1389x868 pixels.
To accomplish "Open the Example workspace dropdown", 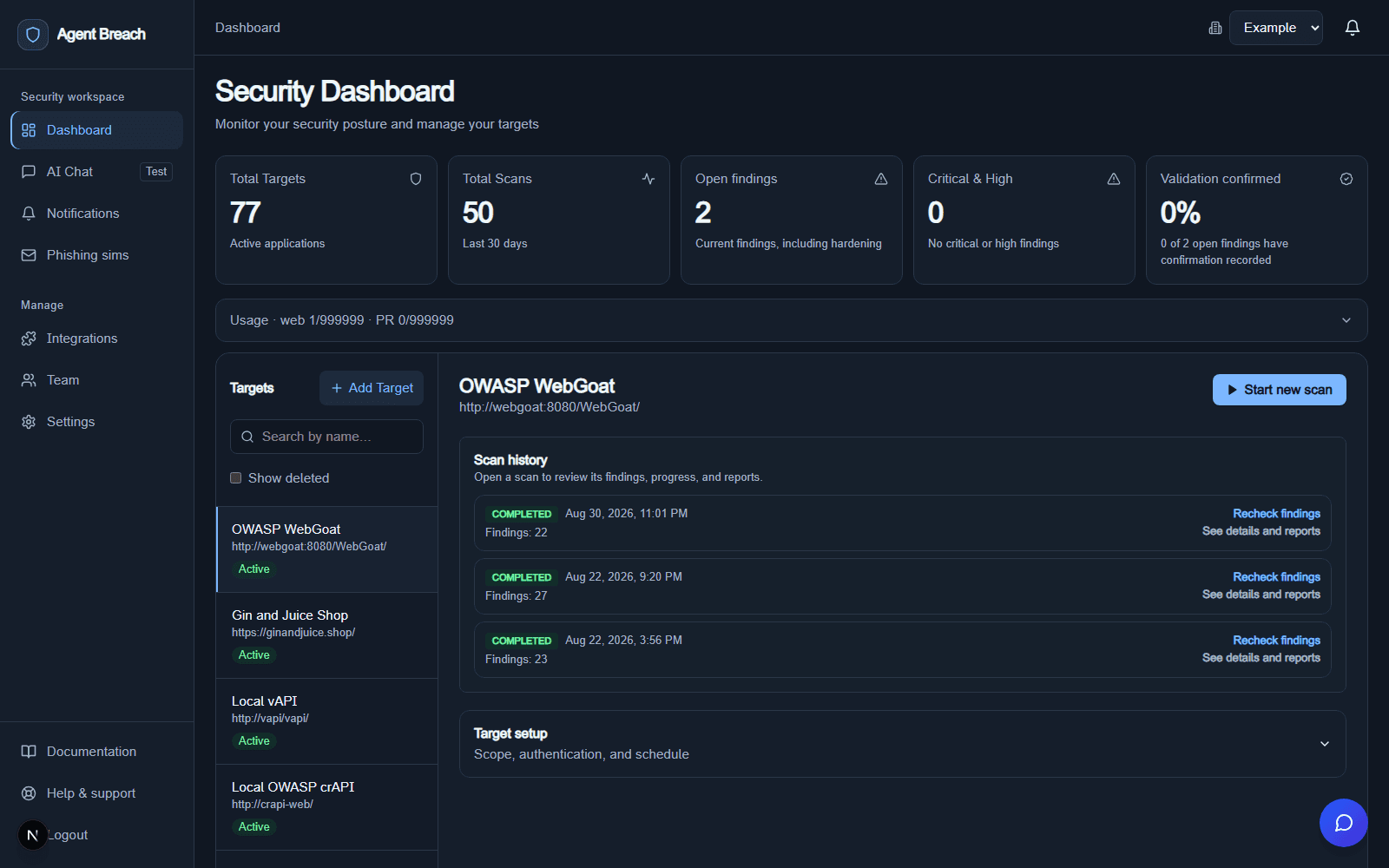I will click(1275, 28).
